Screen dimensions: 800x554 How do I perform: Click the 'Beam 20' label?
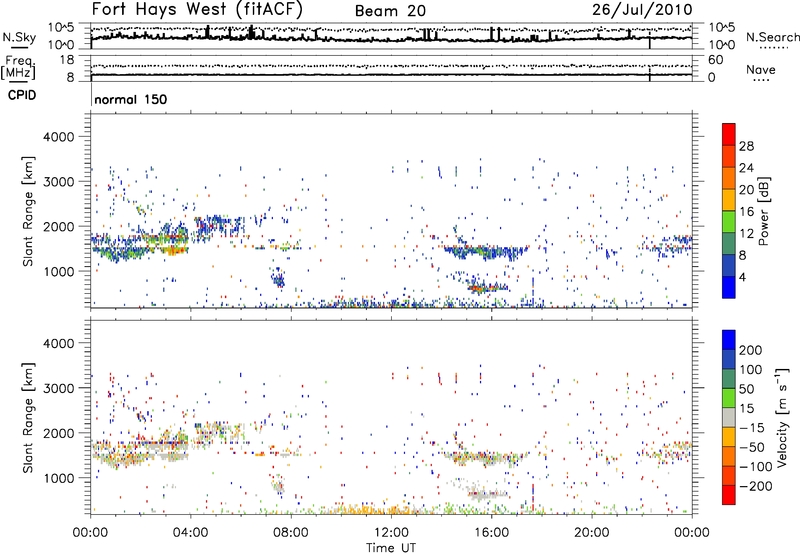tap(390, 11)
